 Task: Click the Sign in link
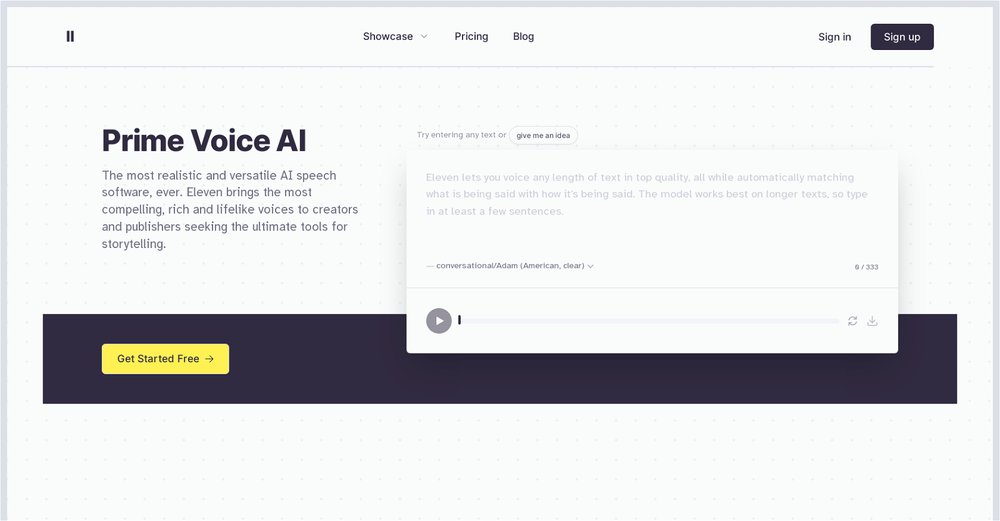[834, 37]
